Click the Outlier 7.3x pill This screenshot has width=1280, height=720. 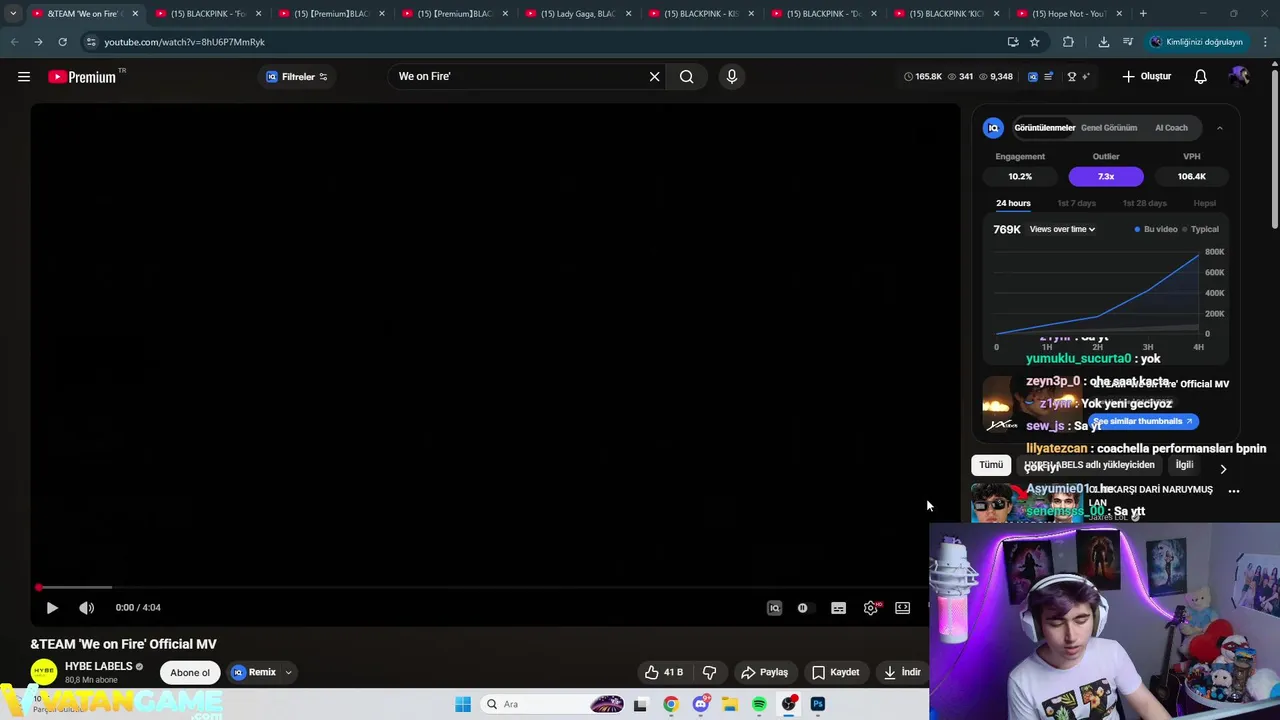click(1106, 177)
